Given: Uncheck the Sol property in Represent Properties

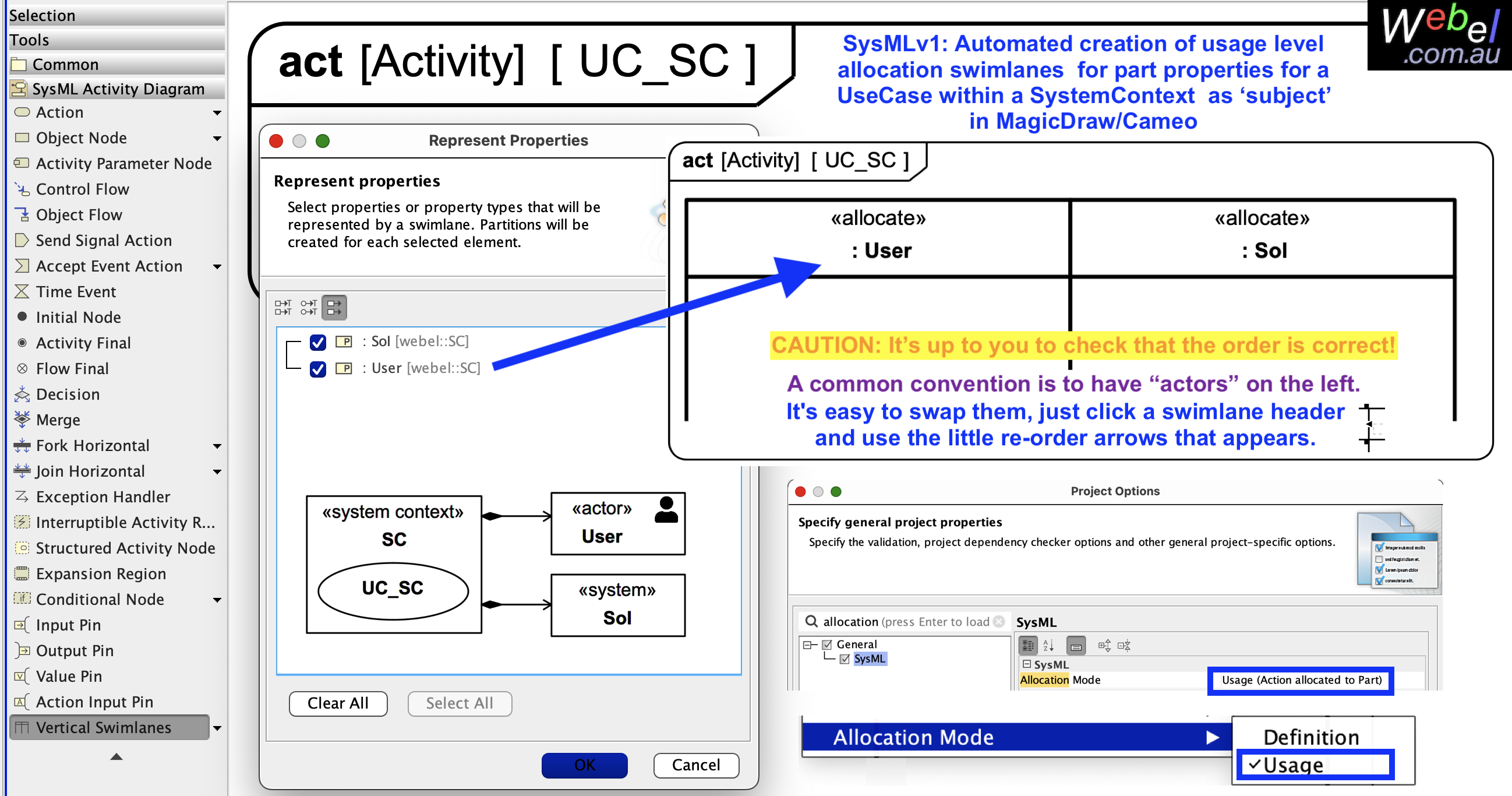Looking at the screenshot, I should [317, 343].
